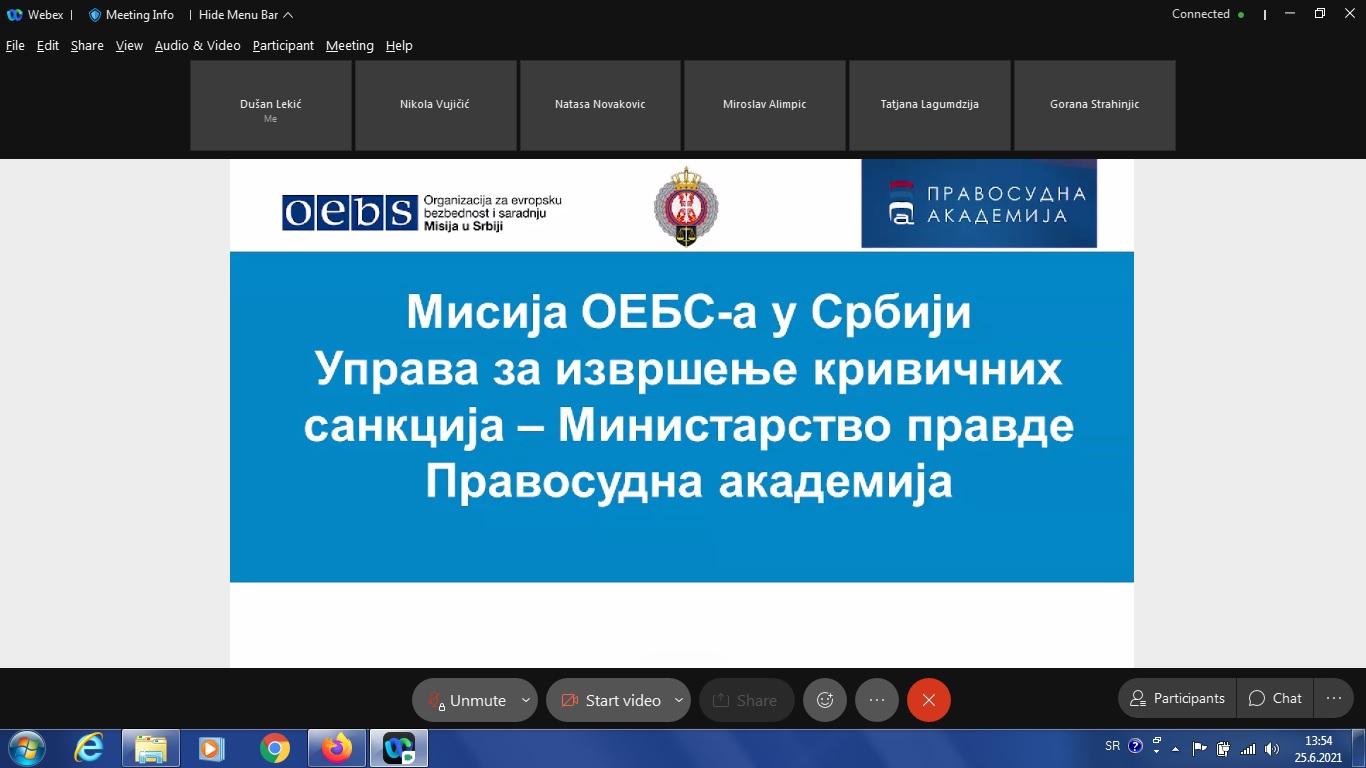Click the Meeting Info button
The height and width of the screenshot is (768, 1366).
click(131, 15)
